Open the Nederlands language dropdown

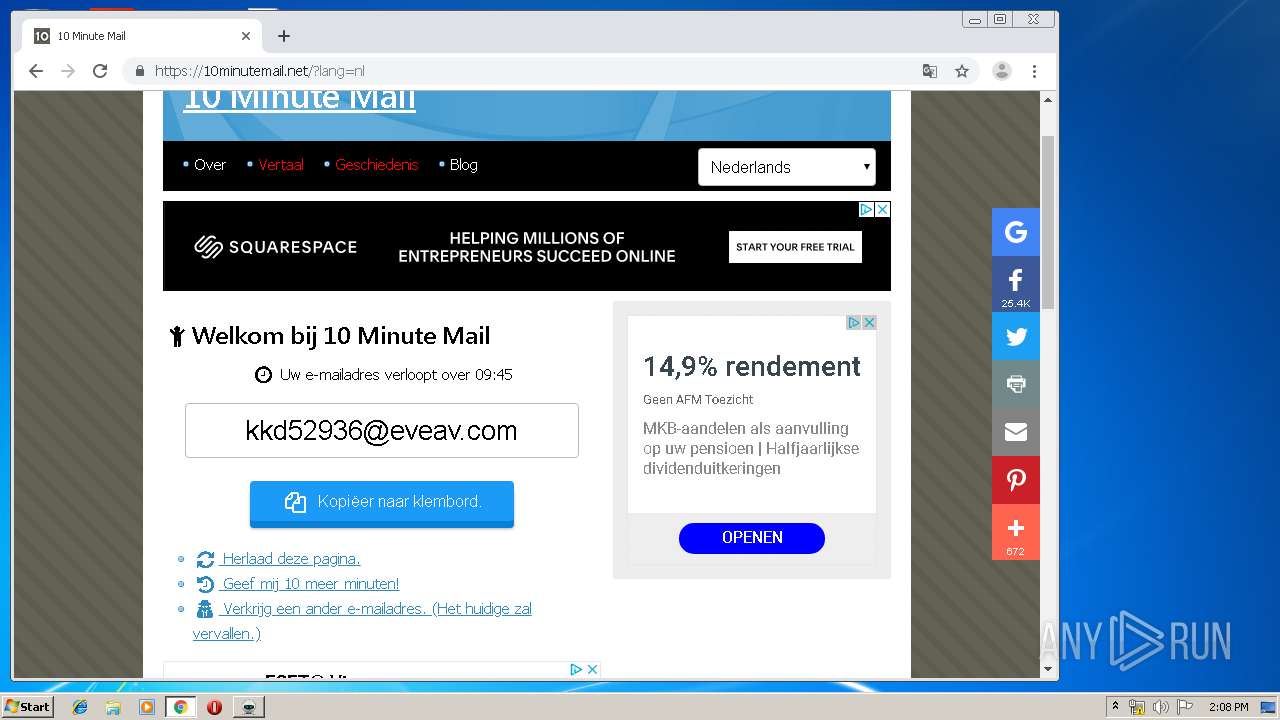(787, 167)
